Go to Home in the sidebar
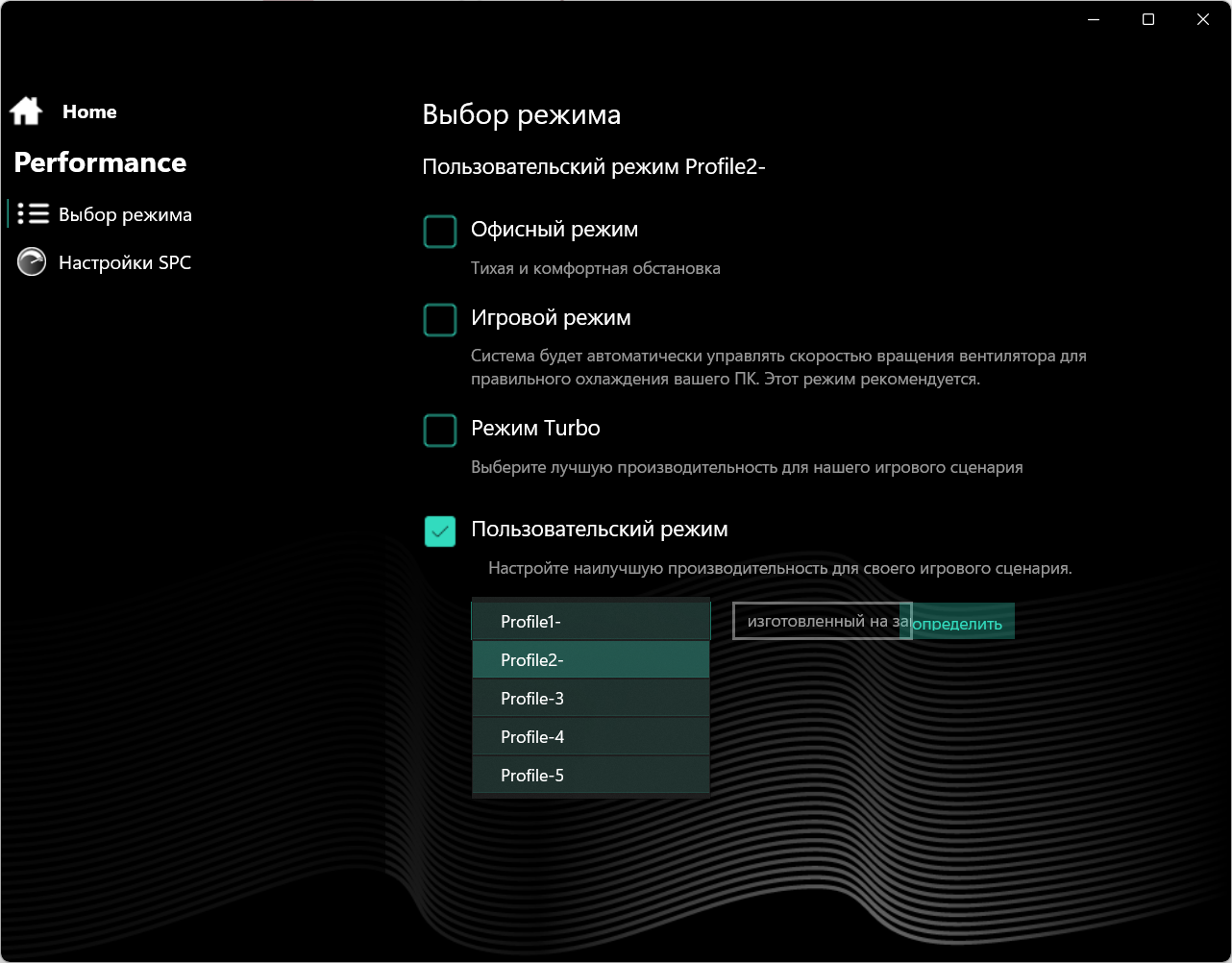1232x963 pixels. coord(89,111)
